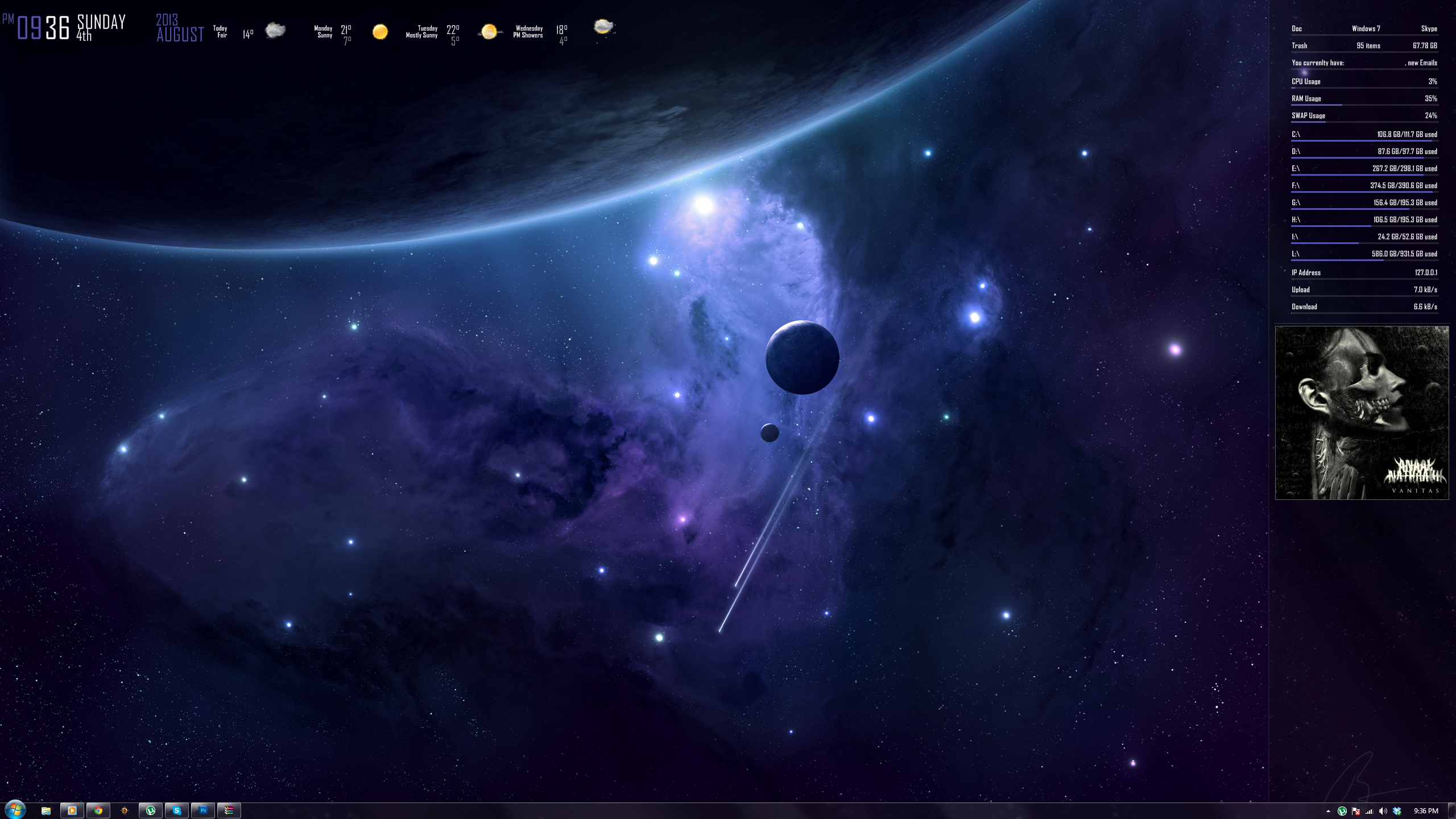Screen dimensions: 1456x819
Task: Click the 'Monday Sunny' forecast label
Action: pyautogui.click(x=323, y=31)
